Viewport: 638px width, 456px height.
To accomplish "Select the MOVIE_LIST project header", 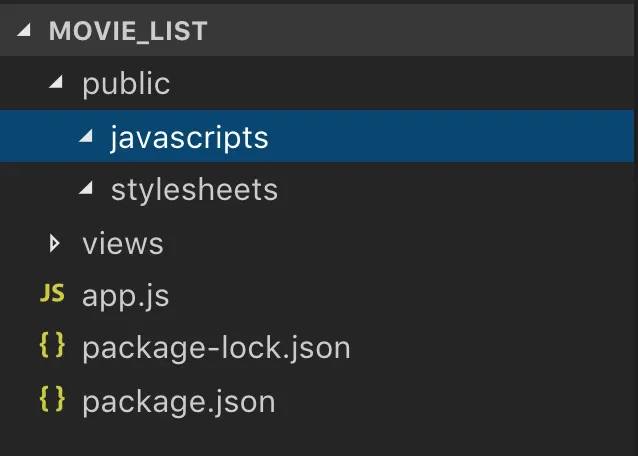I will [128, 31].
